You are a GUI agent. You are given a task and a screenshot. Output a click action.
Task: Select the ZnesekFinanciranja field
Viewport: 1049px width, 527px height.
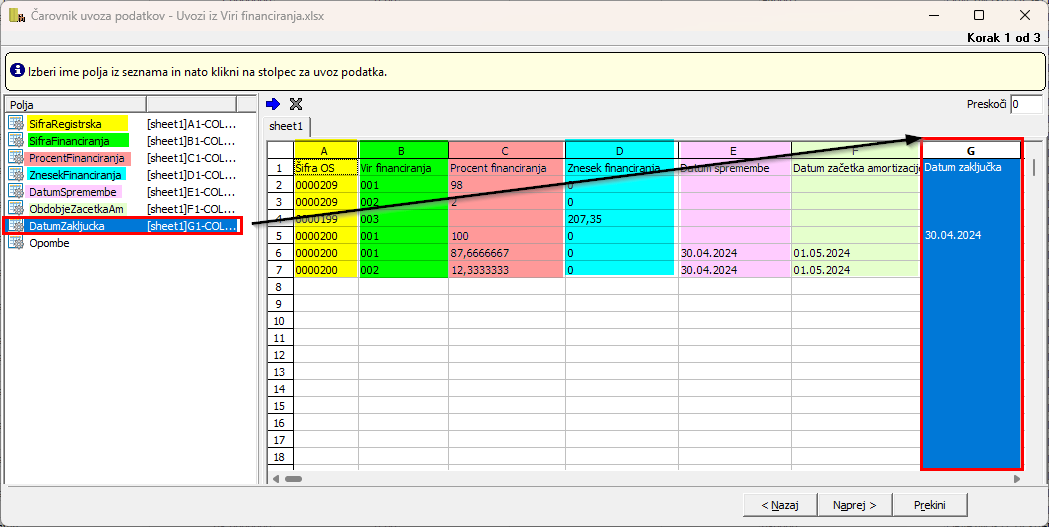(x=76, y=175)
